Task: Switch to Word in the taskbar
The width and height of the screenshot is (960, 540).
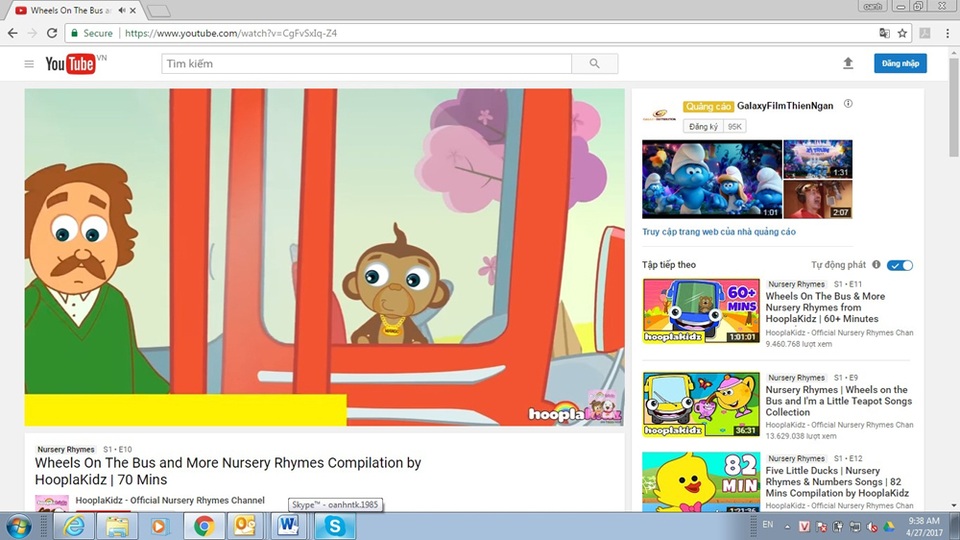Action: click(x=289, y=526)
